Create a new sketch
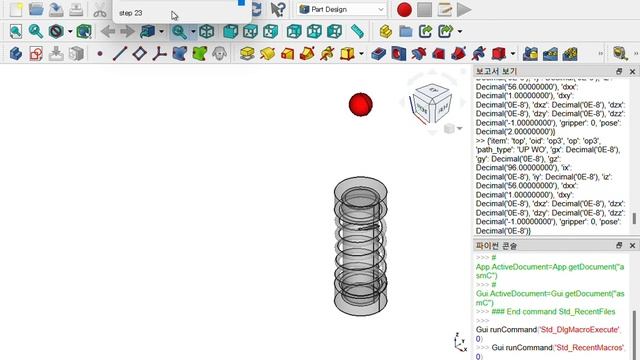This screenshot has width=640, height=360. (x=36, y=53)
